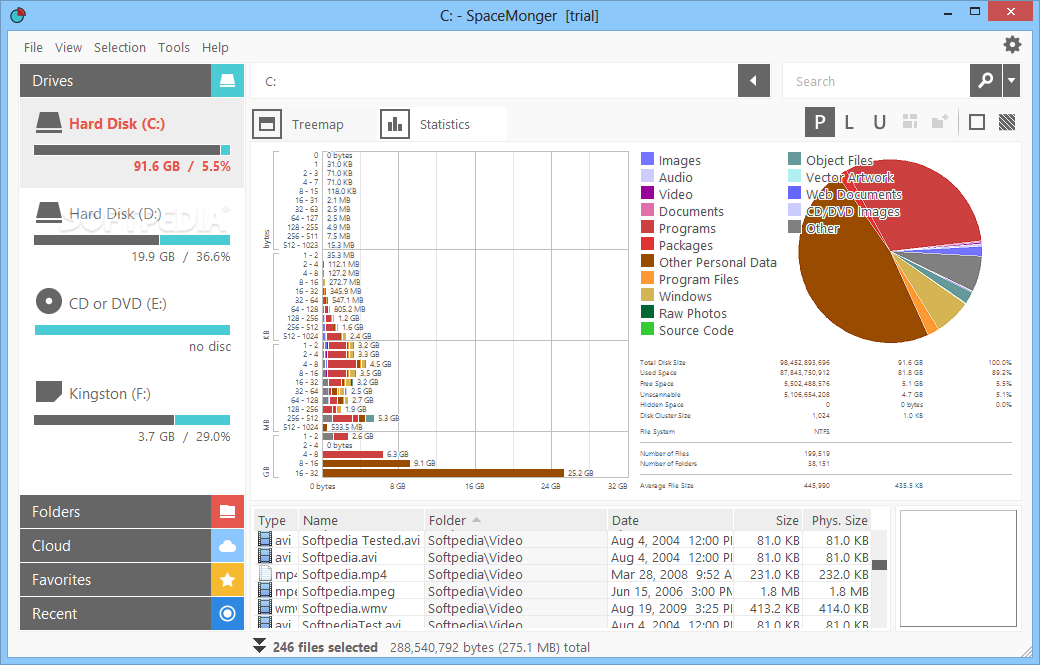
Task: Expand the Recent panel
Action: pyautogui.click(x=115, y=613)
